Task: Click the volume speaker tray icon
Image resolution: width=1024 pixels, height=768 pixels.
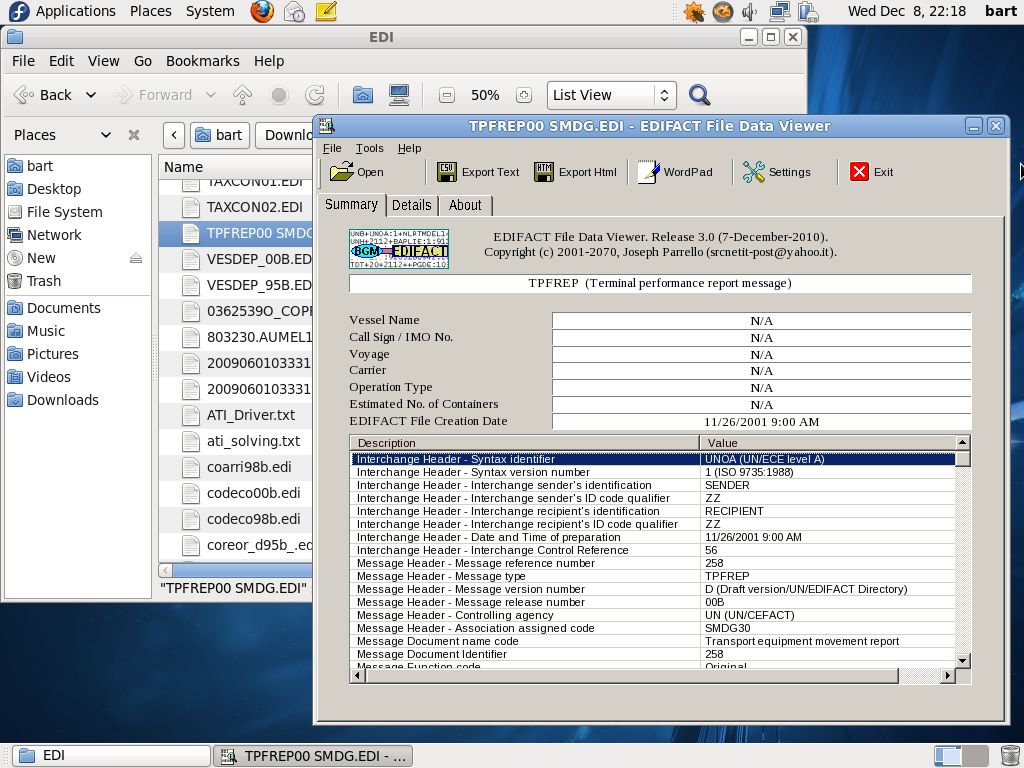Action: click(750, 11)
